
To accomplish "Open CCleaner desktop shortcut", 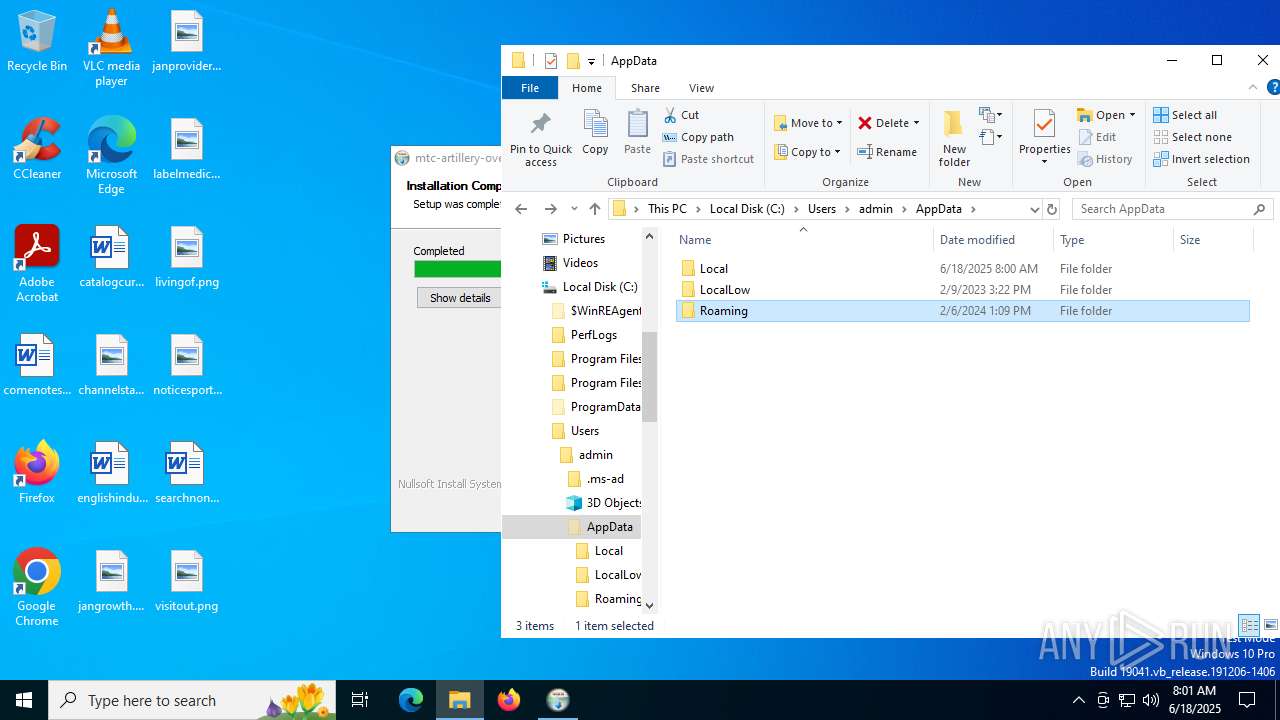I will (x=37, y=149).
